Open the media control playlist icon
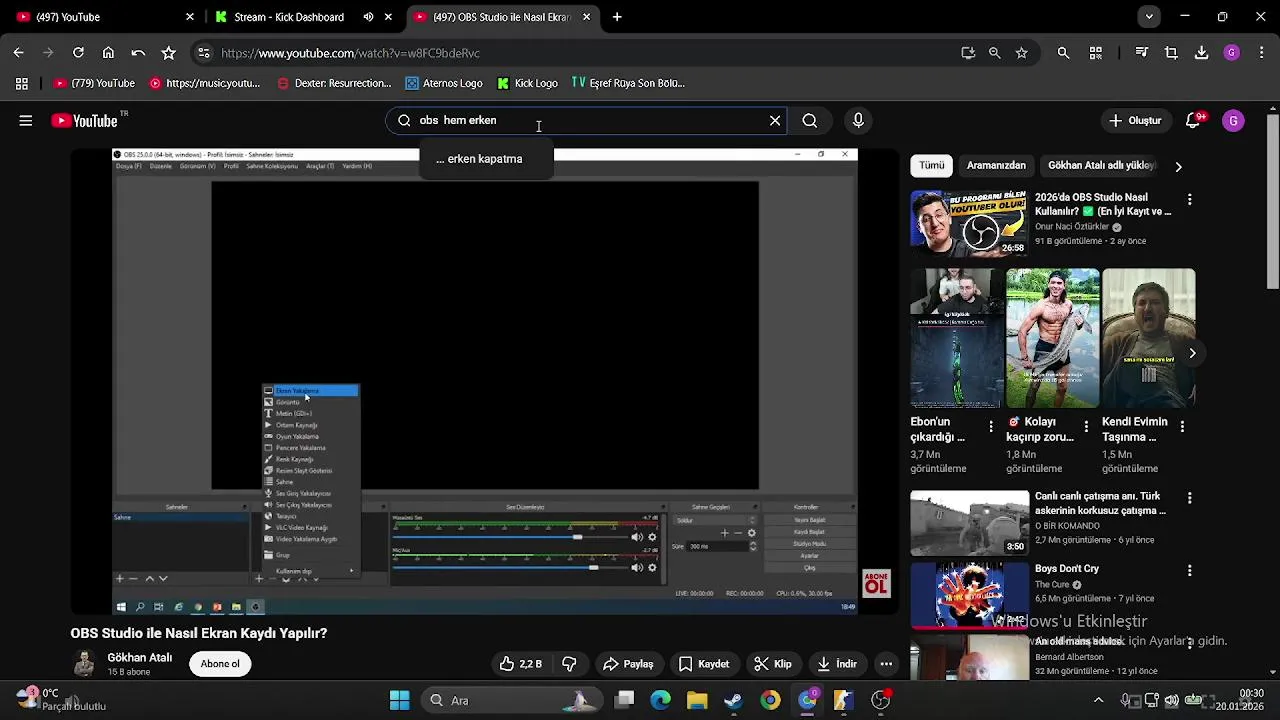Screen dimensions: 1280x720 coord(1141,53)
